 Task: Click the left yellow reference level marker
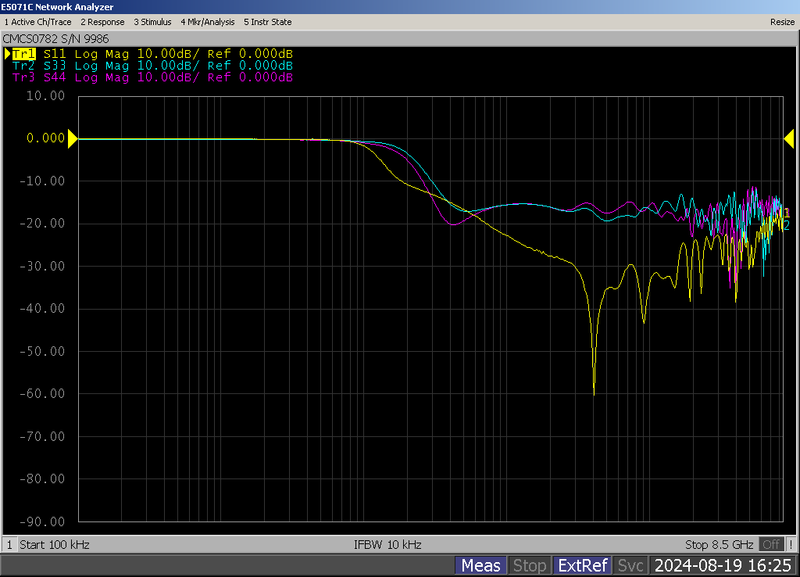point(72,139)
